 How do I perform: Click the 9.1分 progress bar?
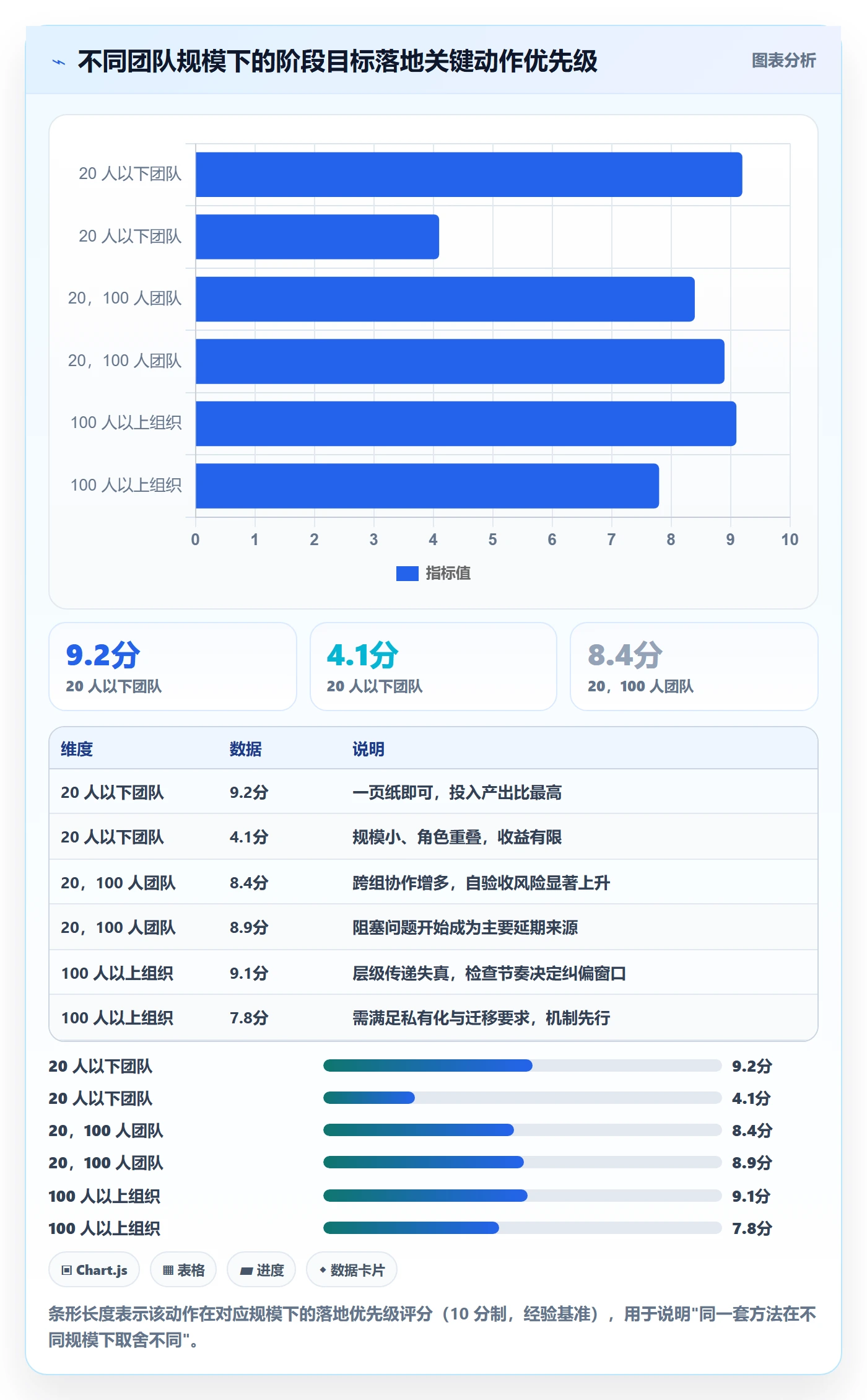(x=522, y=1196)
